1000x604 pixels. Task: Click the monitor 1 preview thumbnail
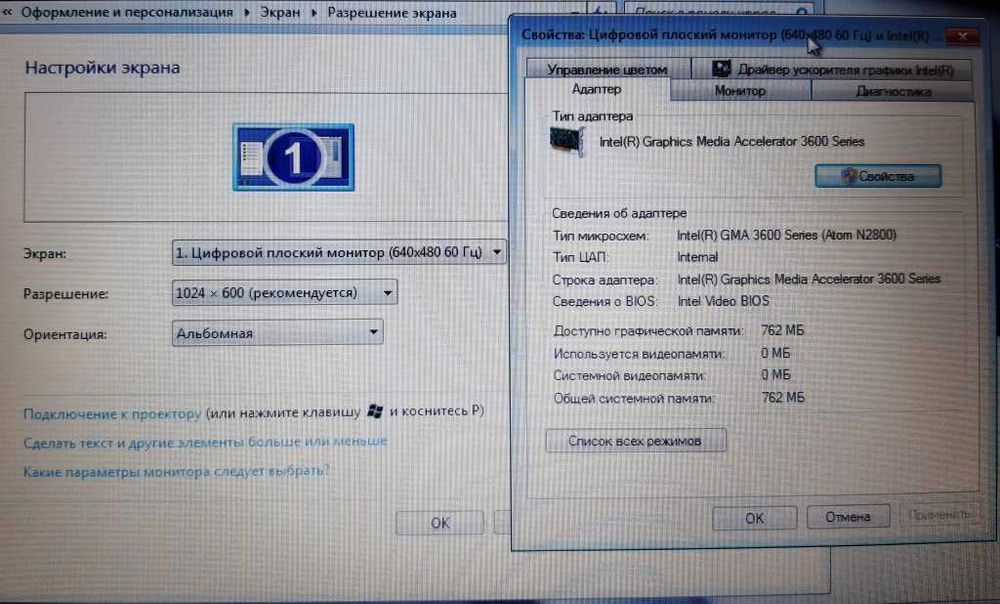293,157
